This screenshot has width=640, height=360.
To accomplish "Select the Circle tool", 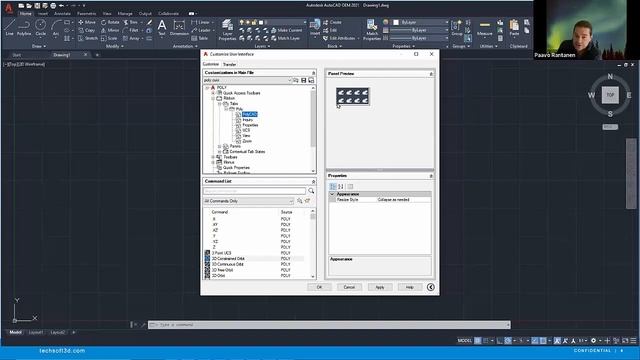I will point(40,28).
